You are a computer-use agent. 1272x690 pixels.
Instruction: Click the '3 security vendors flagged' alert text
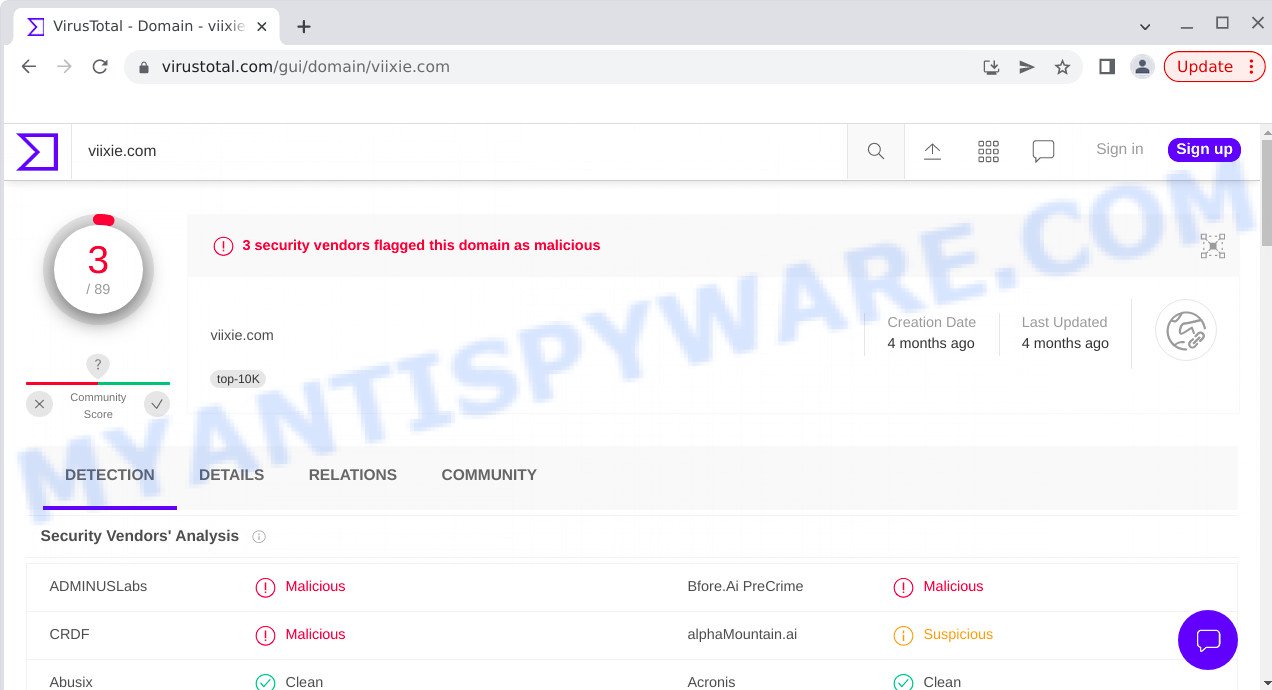coord(421,246)
